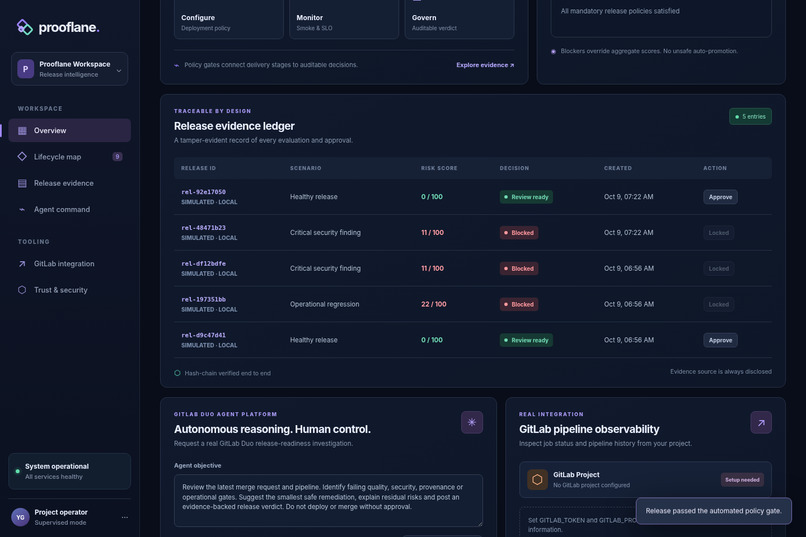Open Agent command page
The width and height of the screenshot is (806, 537).
(x=69, y=209)
